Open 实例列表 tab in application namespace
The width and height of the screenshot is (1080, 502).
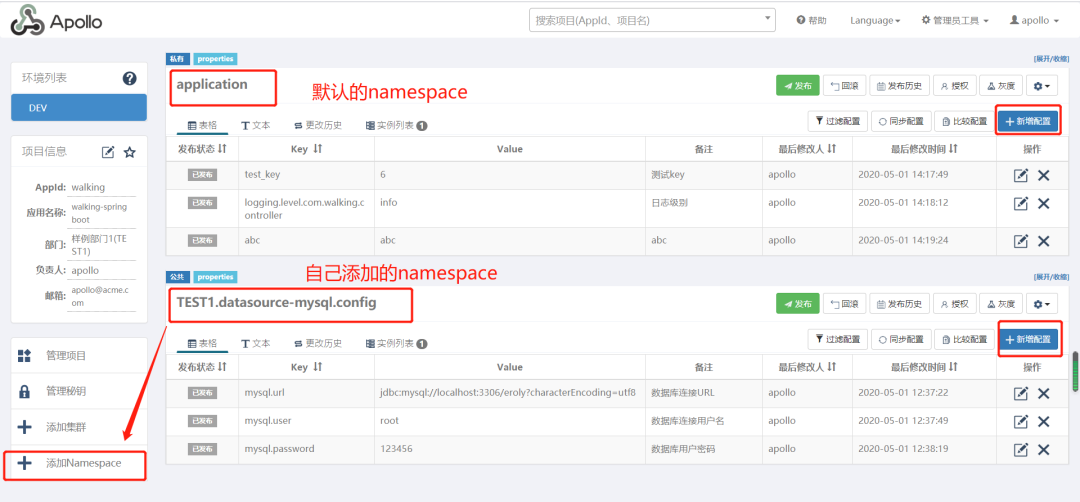[x=396, y=125]
